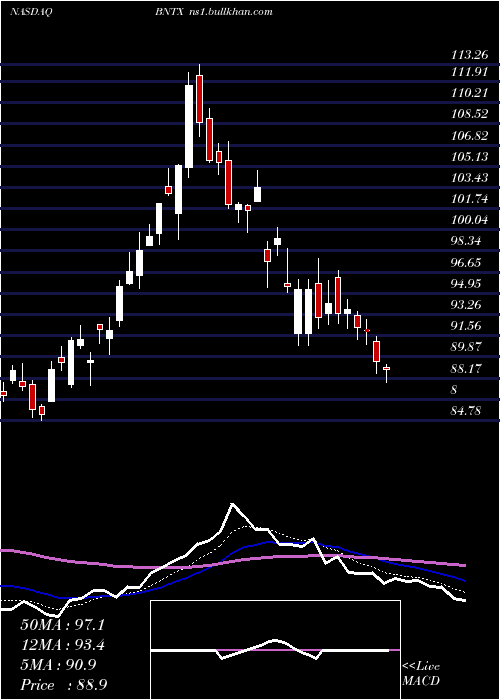Click the 91.56 price axis label
The width and height of the screenshot is (500, 700).
coord(466,326)
